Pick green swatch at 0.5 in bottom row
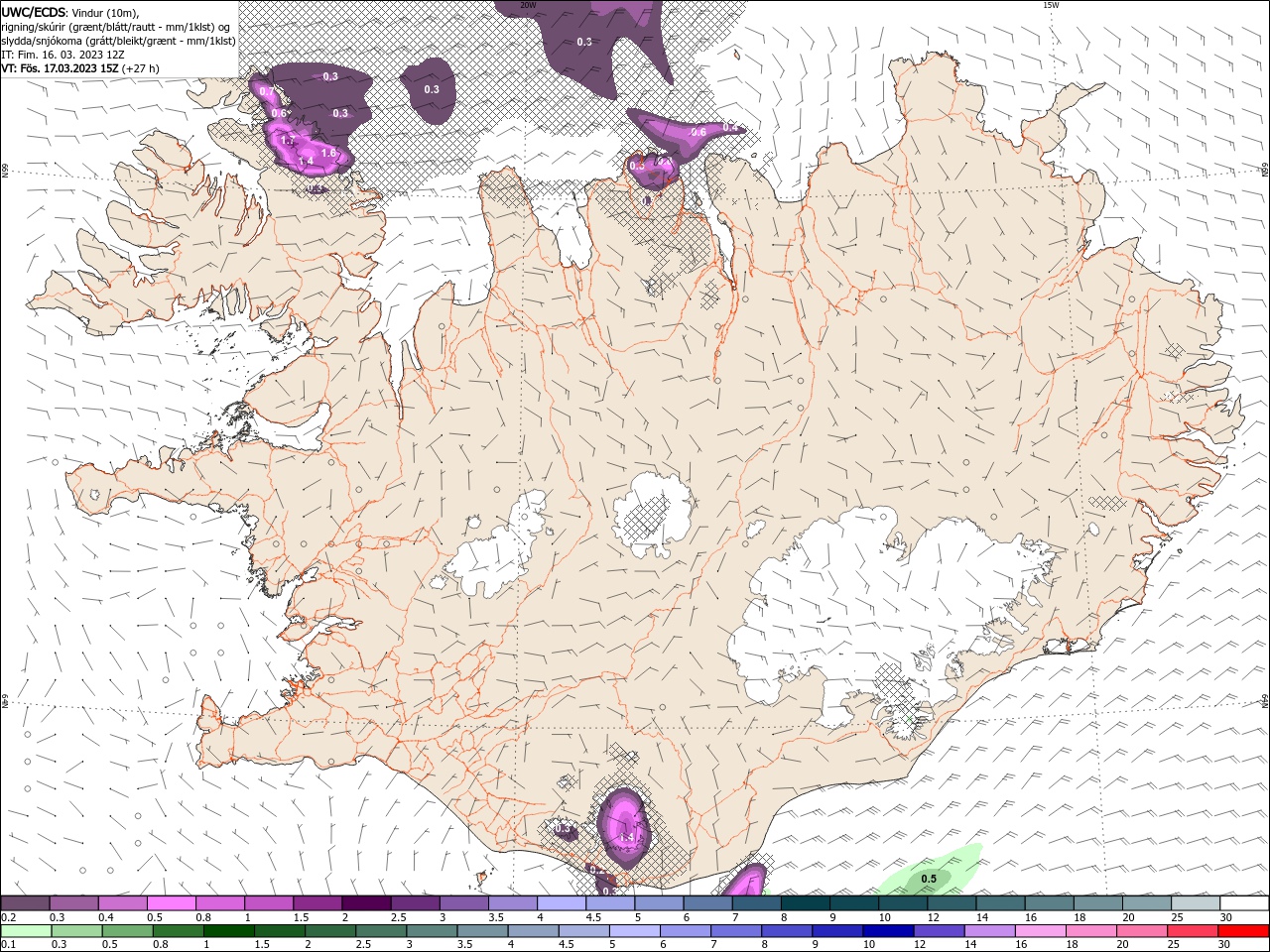Image resolution: width=1270 pixels, height=952 pixels. 127,931
